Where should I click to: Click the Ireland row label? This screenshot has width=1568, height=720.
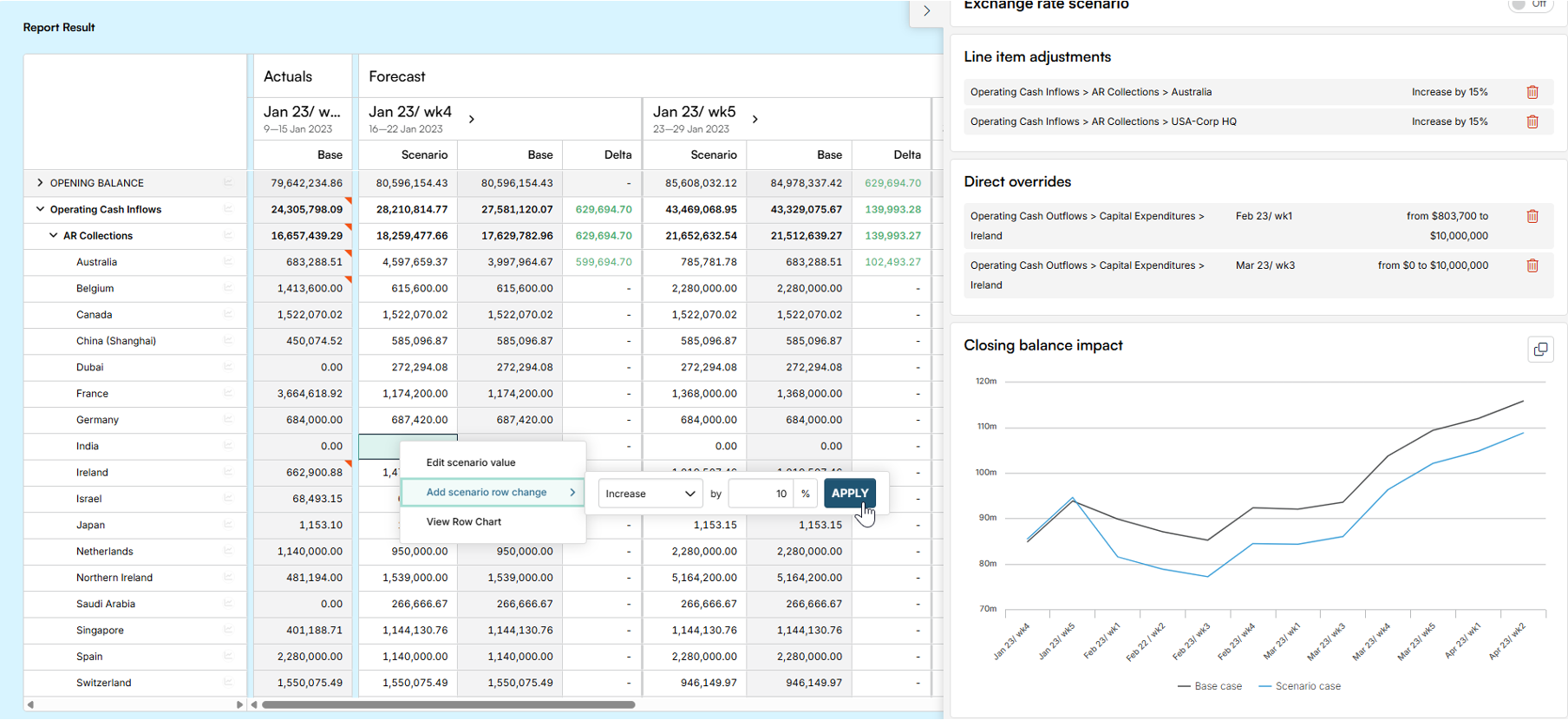(92, 473)
